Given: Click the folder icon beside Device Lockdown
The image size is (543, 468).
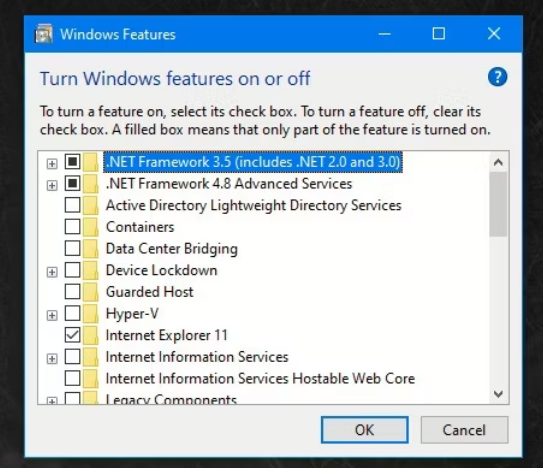Looking at the screenshot, I should pos(91,271).
